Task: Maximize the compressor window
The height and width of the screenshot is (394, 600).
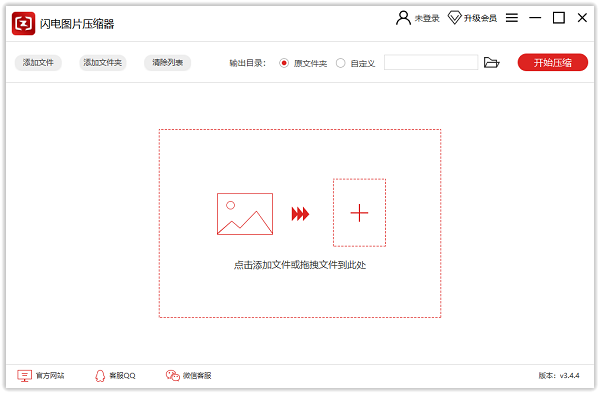Action: coord(559,18)
